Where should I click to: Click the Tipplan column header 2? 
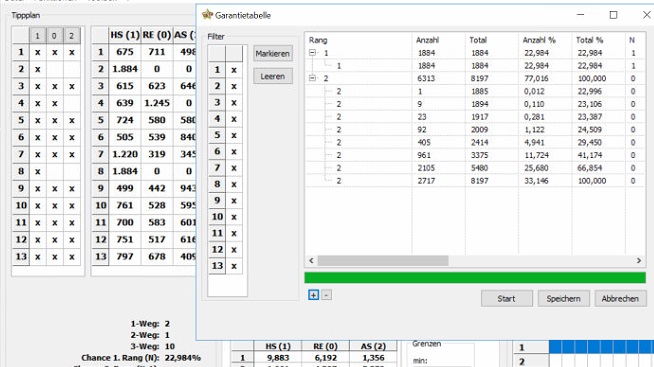[x=71, y=36]
